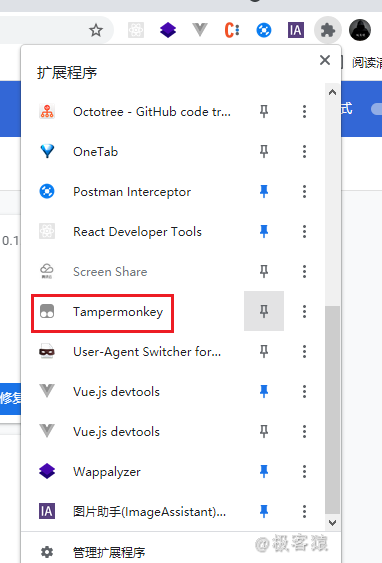Select the OneTab extension entry
Screen dimensions: 382x563
point(96,152)
